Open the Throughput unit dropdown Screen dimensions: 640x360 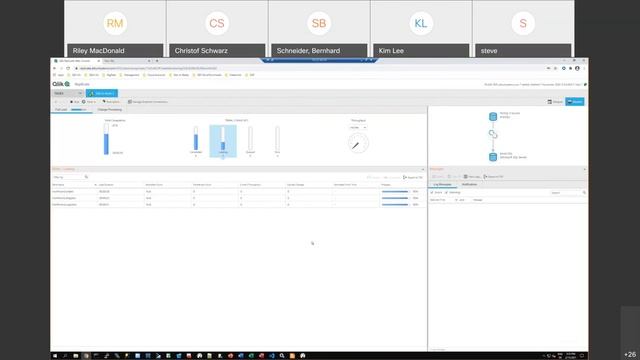click(358, 128)
